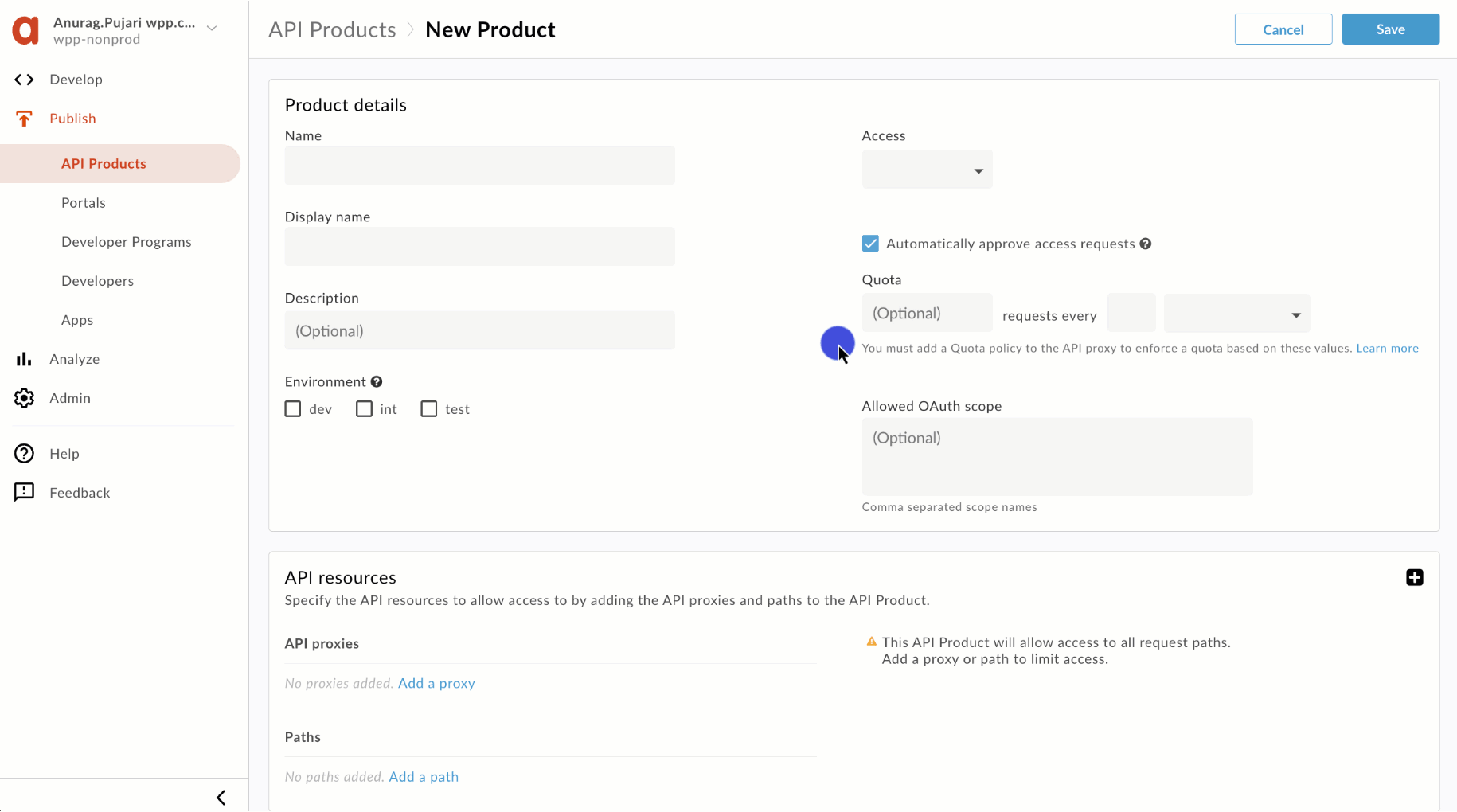Uncheck Automatically approve access requests

click(x=870, y=244)
